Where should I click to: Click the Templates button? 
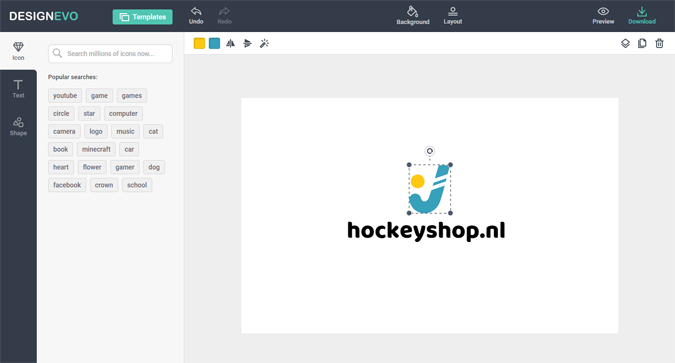point(142,17)
